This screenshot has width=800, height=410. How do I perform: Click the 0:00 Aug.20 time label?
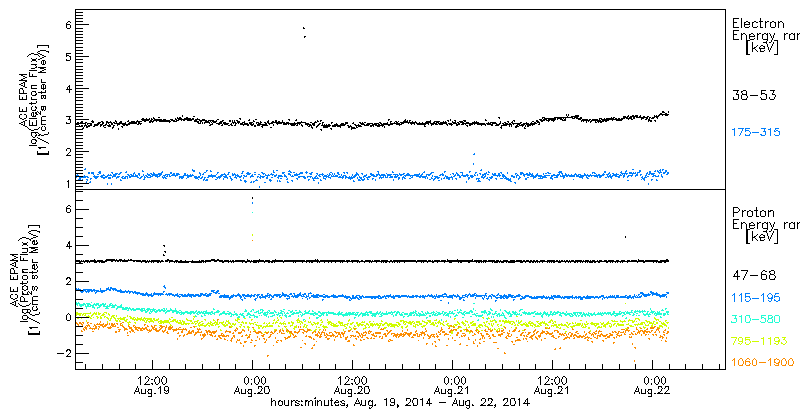pos(253,386)
